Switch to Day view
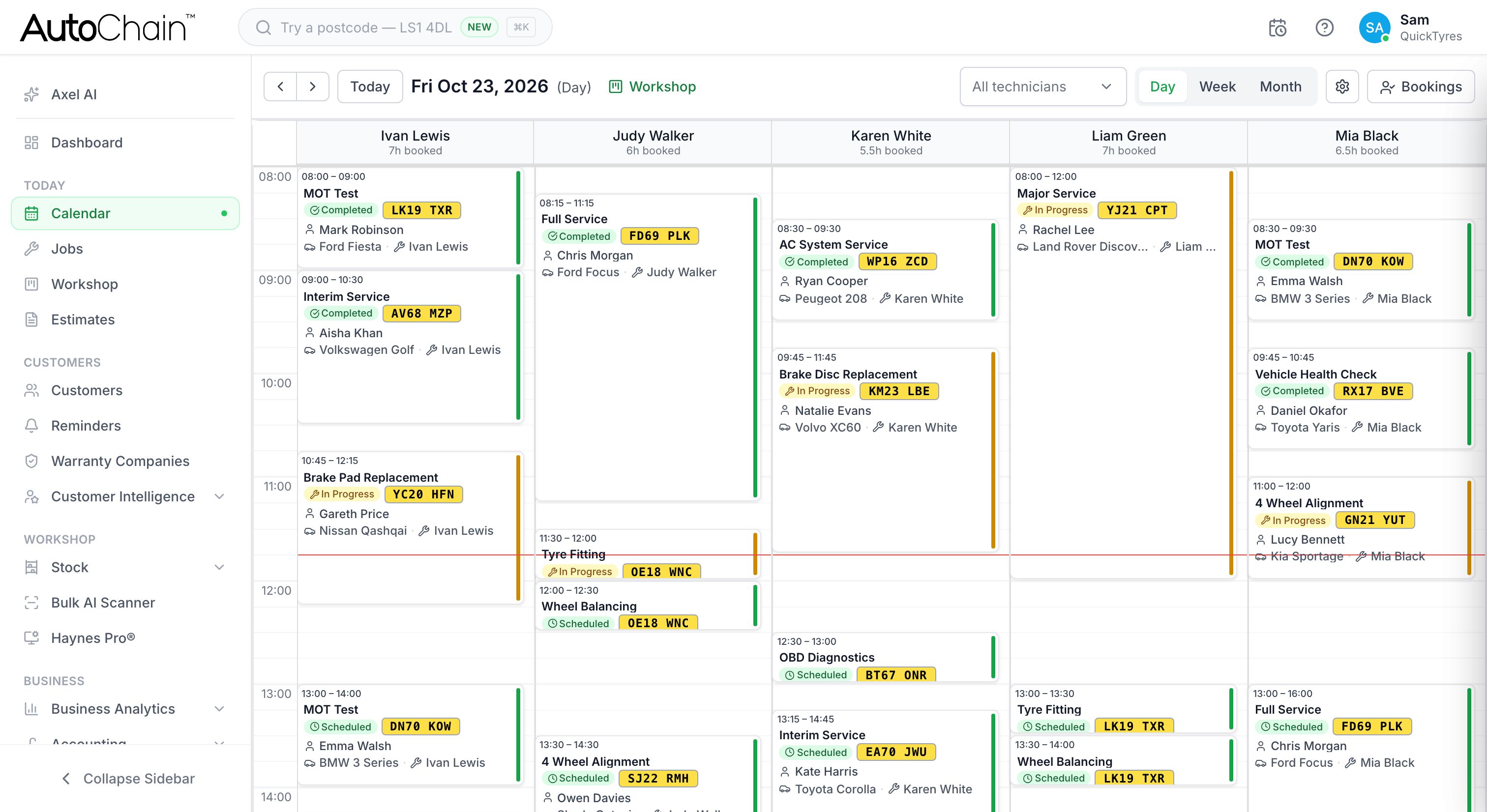The height and width of the screenshot is (812, 1487). (1162, 87)
